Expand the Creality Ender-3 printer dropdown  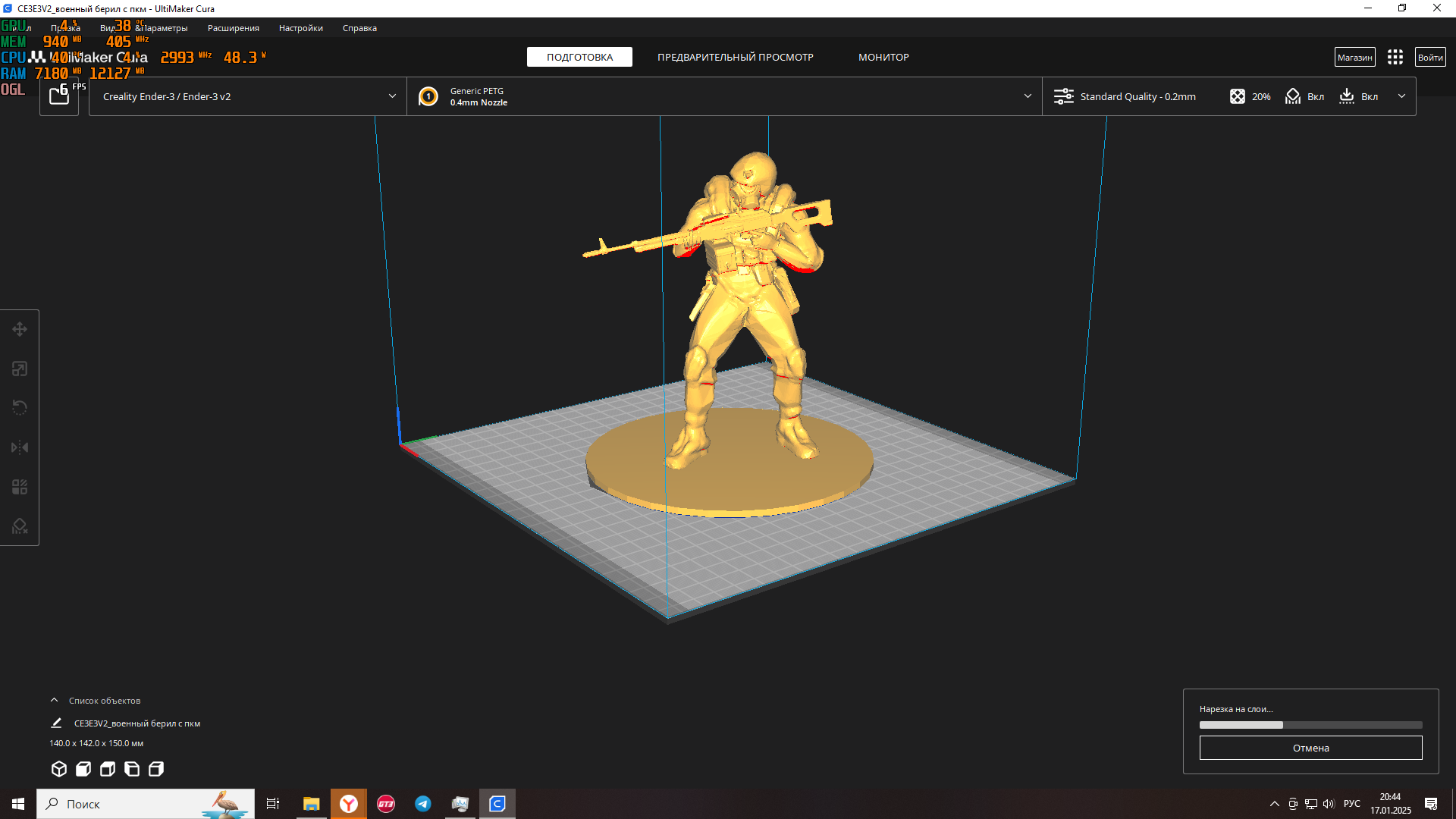coord(248,96)
